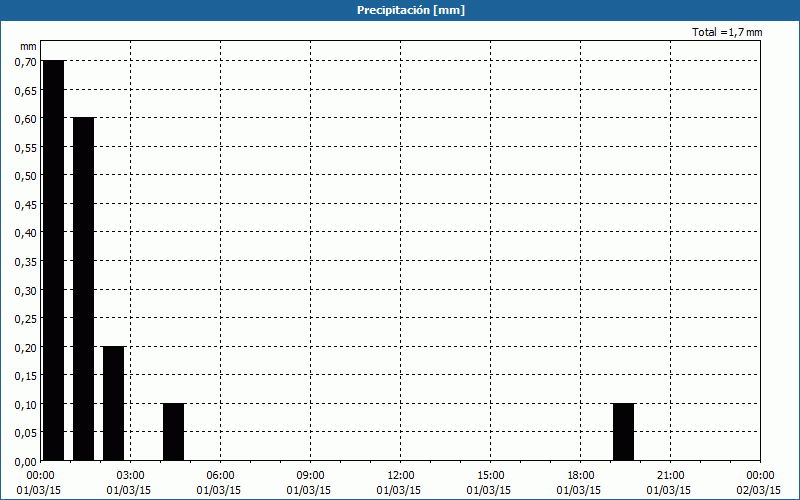Click the 0,35 y-axis label
Viewport: 800px width, 500px height.
pyautogui.click(x=26, y=262)
